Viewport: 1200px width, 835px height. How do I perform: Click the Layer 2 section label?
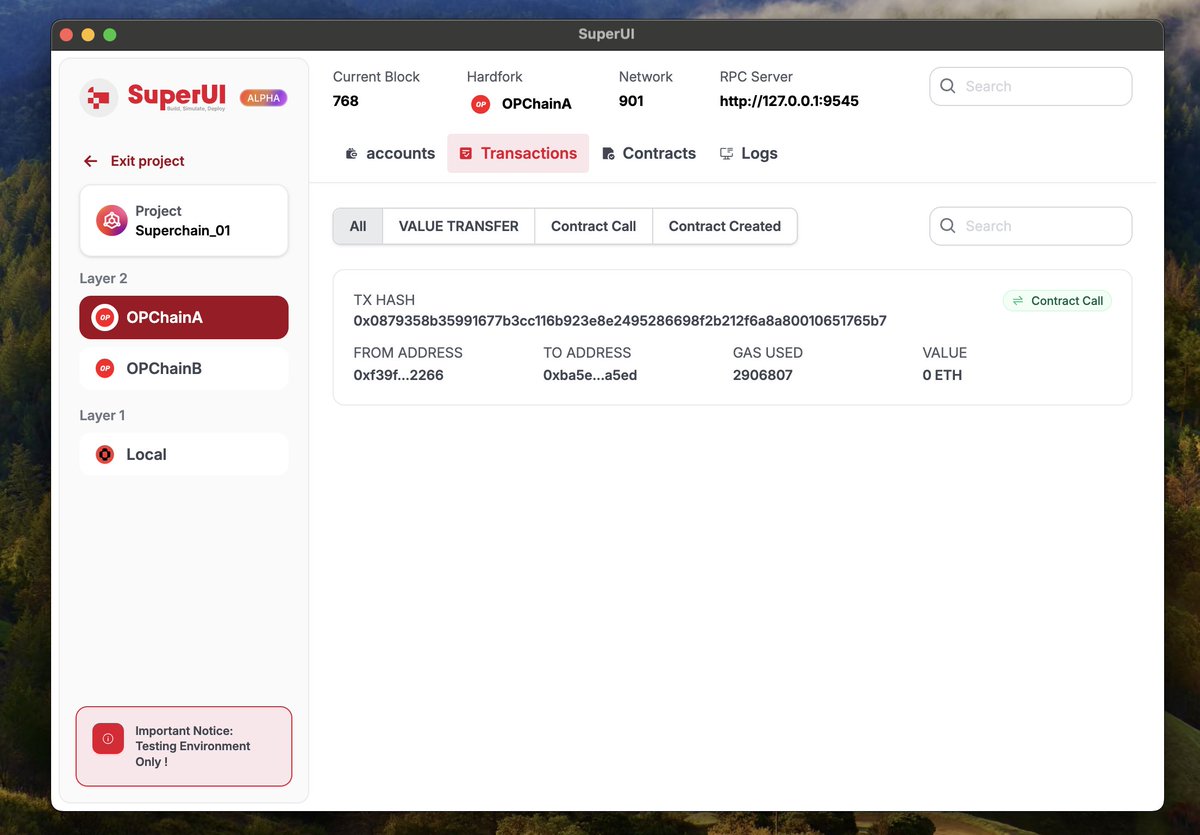tap(104, 279)
